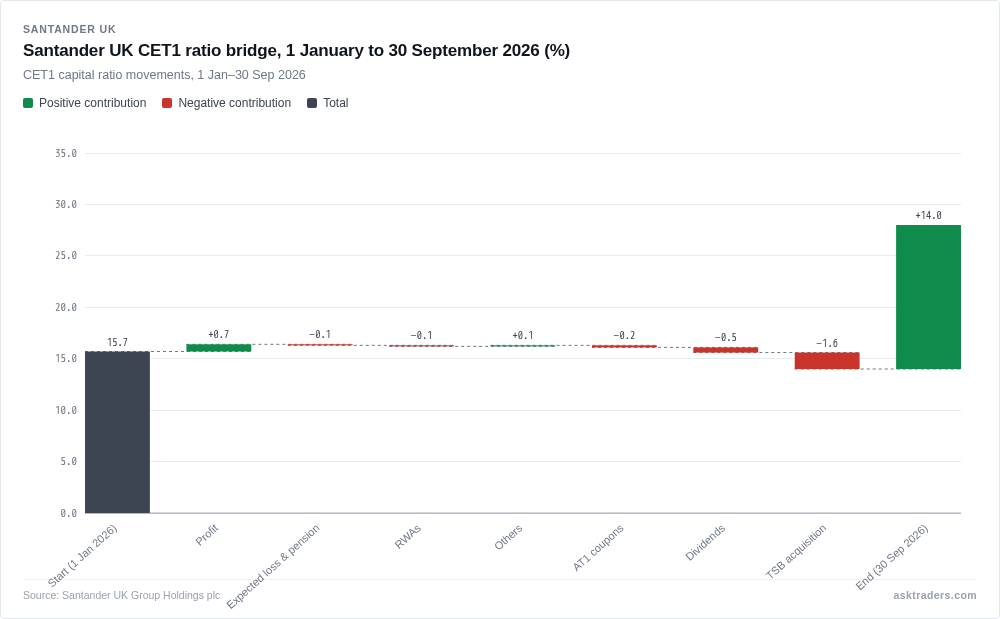The width and height of the screenshot is (1000, 619).
Task: Click the RWAs x-axis label
Action: click(408, 537)
